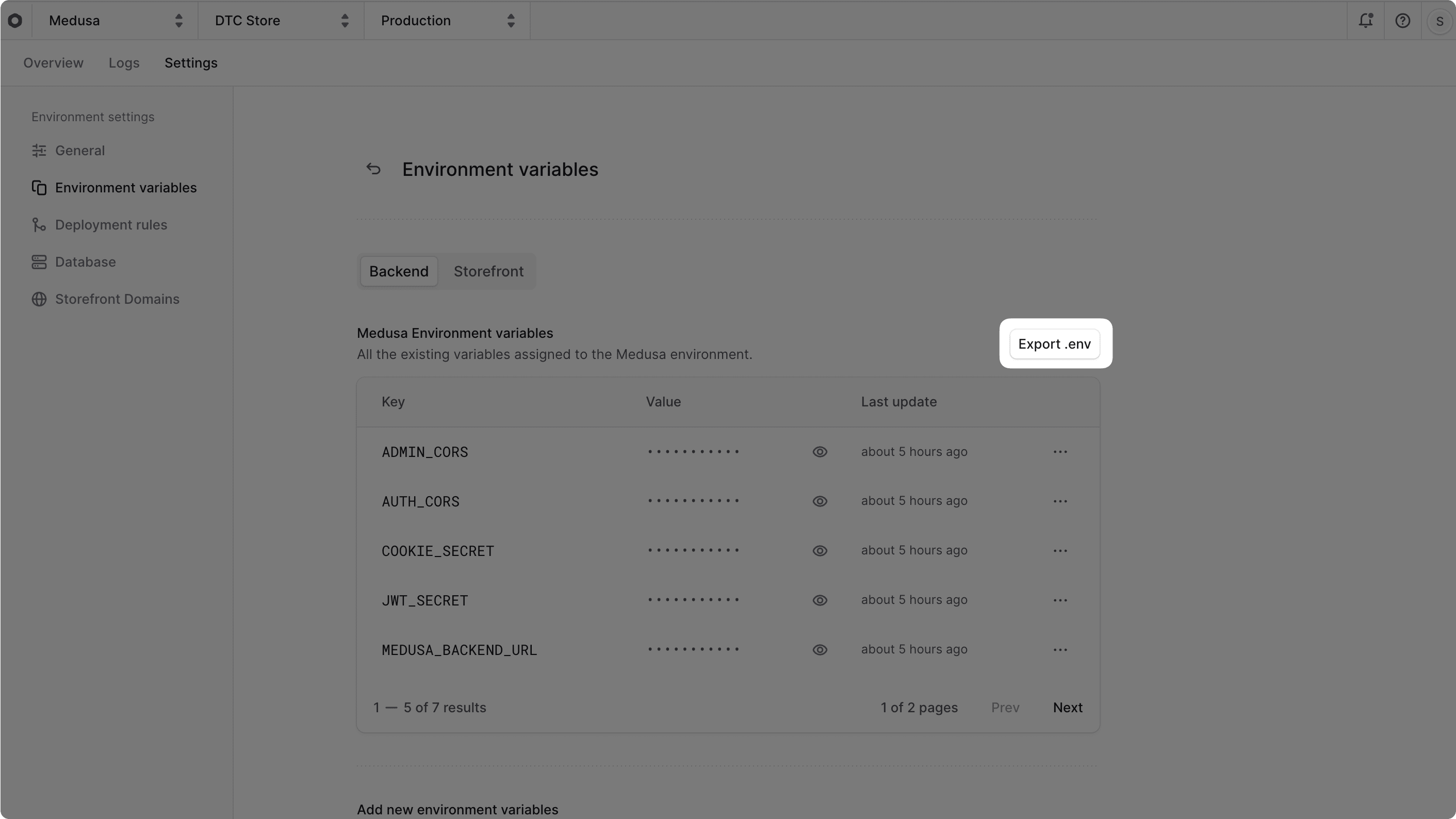
Task: Open the notifications bell
Action: [1366, 20]
